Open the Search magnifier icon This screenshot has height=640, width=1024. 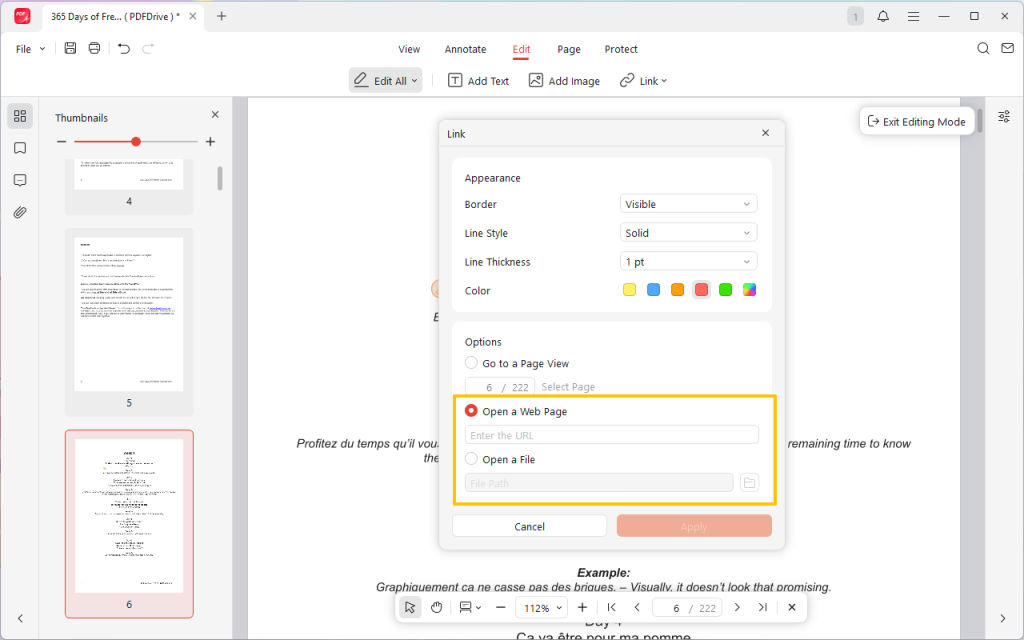click(x=983, y=48)
